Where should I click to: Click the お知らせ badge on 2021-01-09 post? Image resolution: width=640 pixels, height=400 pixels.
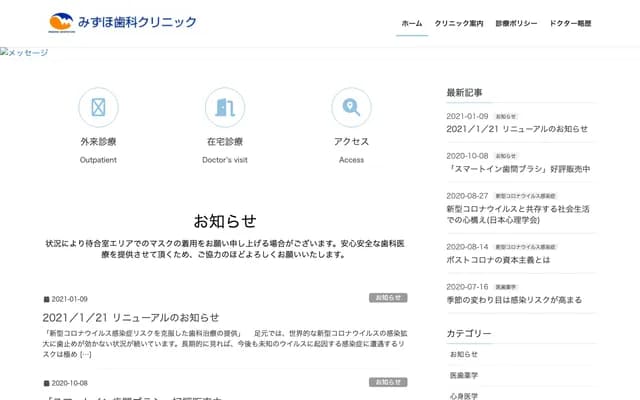[x=387, y=298]
